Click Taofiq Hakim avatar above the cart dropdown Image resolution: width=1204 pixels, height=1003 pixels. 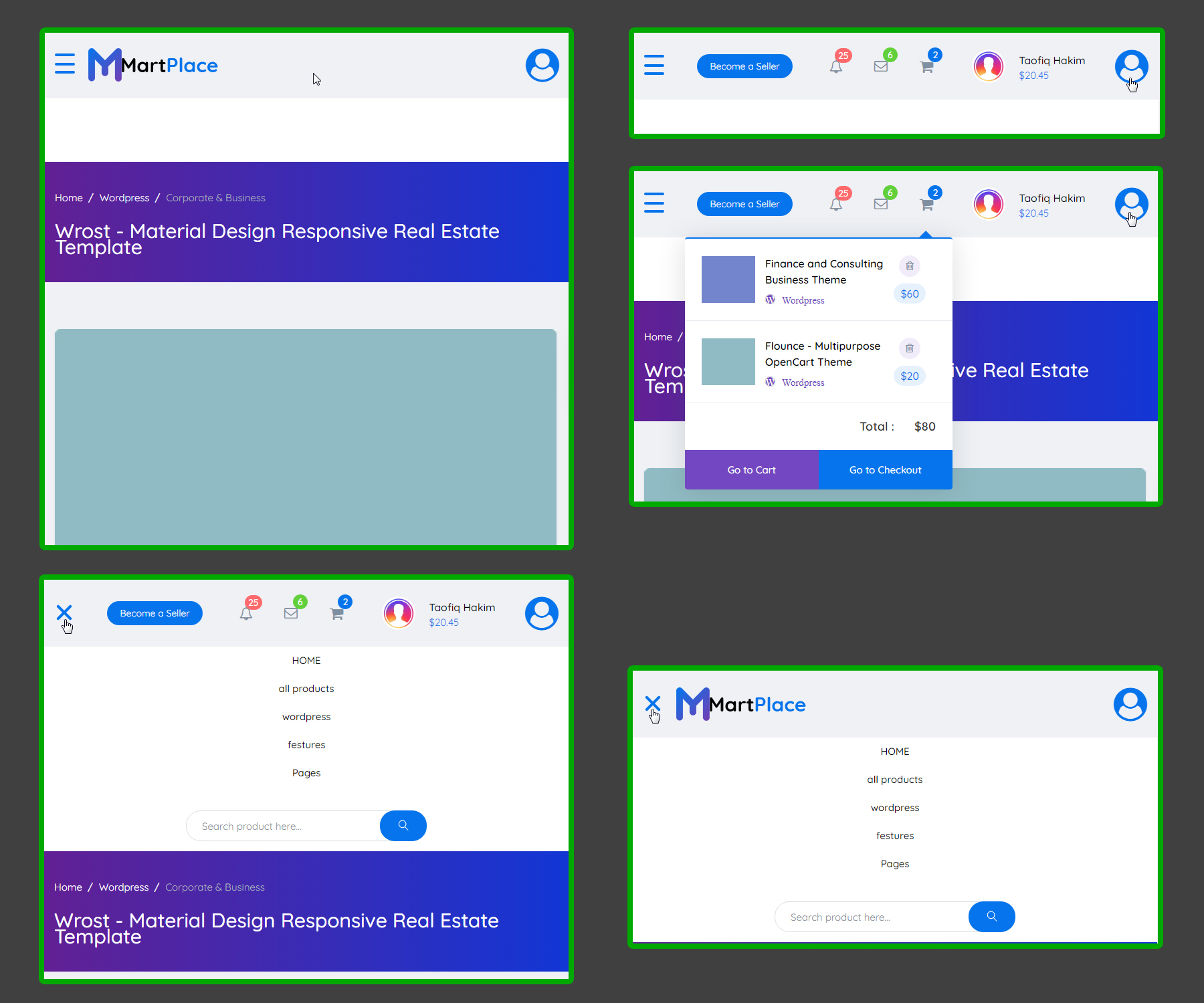[989, 204]
